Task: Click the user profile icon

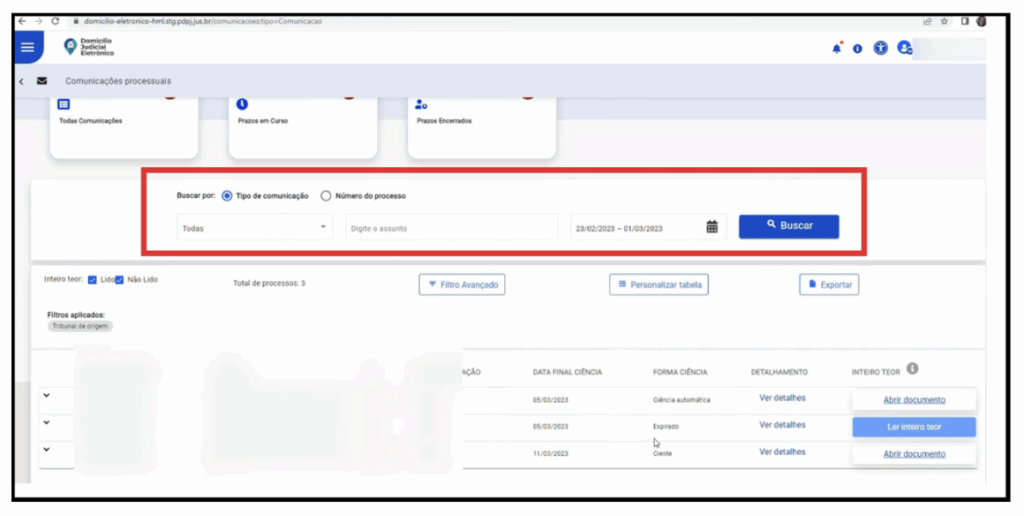Action: tap(904, 48)
